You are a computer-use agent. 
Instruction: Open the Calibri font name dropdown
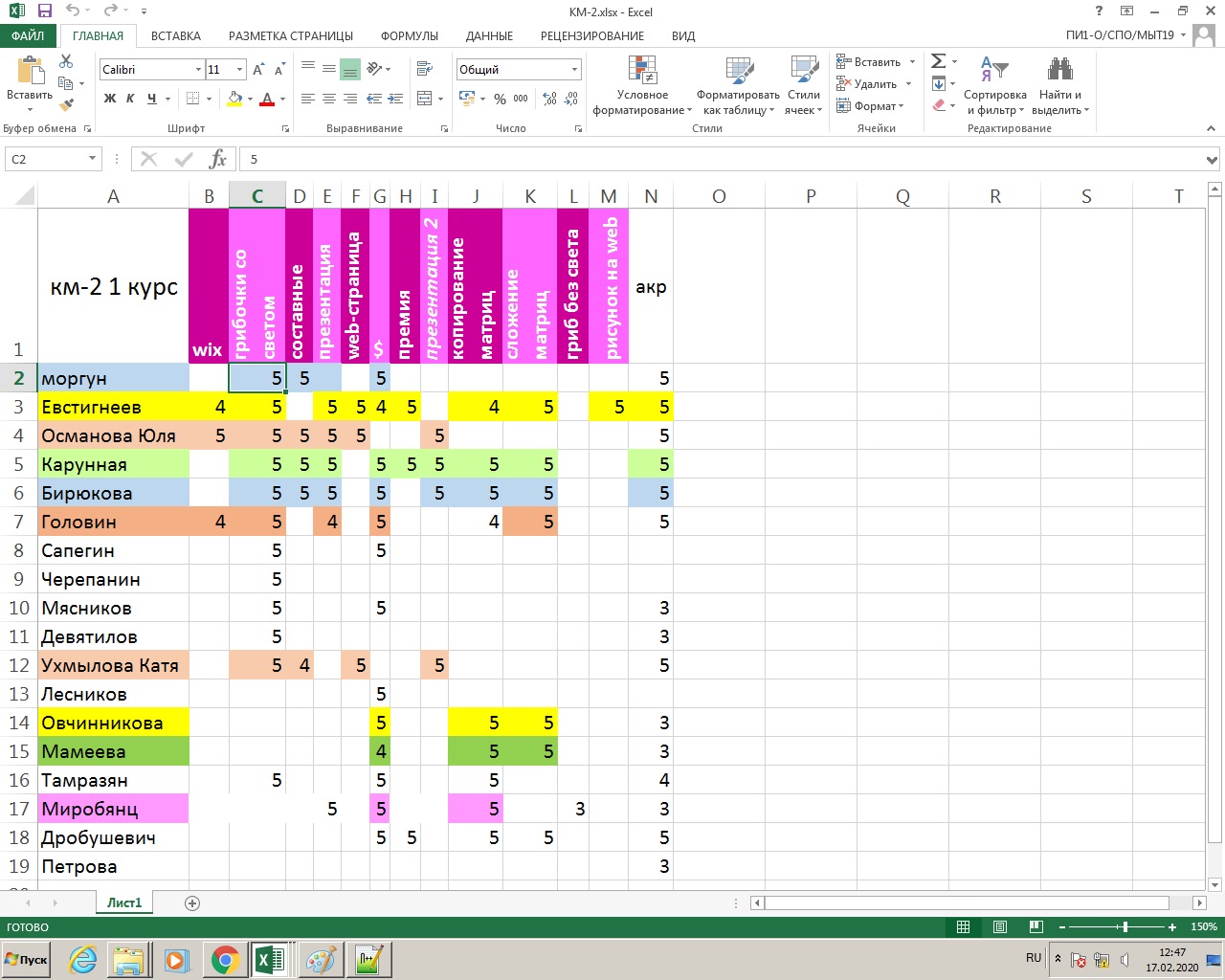pyautogui.click(x=198, y=70)
